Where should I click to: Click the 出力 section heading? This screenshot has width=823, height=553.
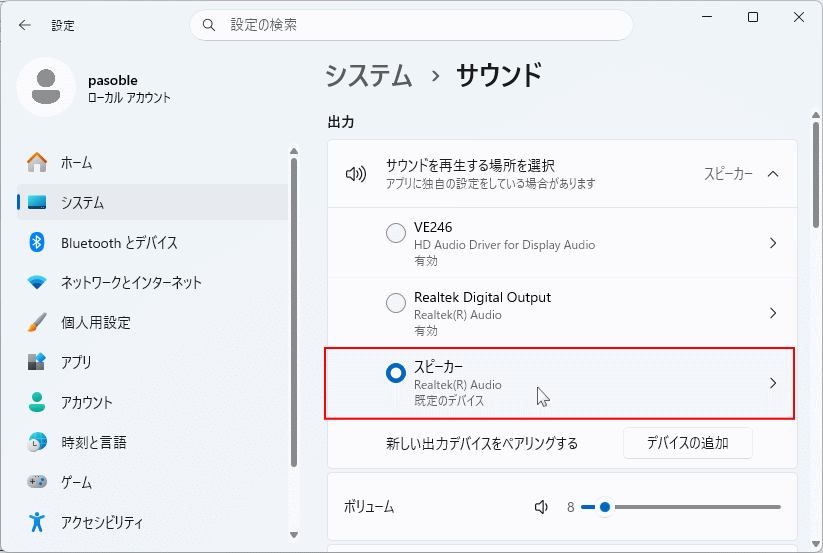pos(341,122)
